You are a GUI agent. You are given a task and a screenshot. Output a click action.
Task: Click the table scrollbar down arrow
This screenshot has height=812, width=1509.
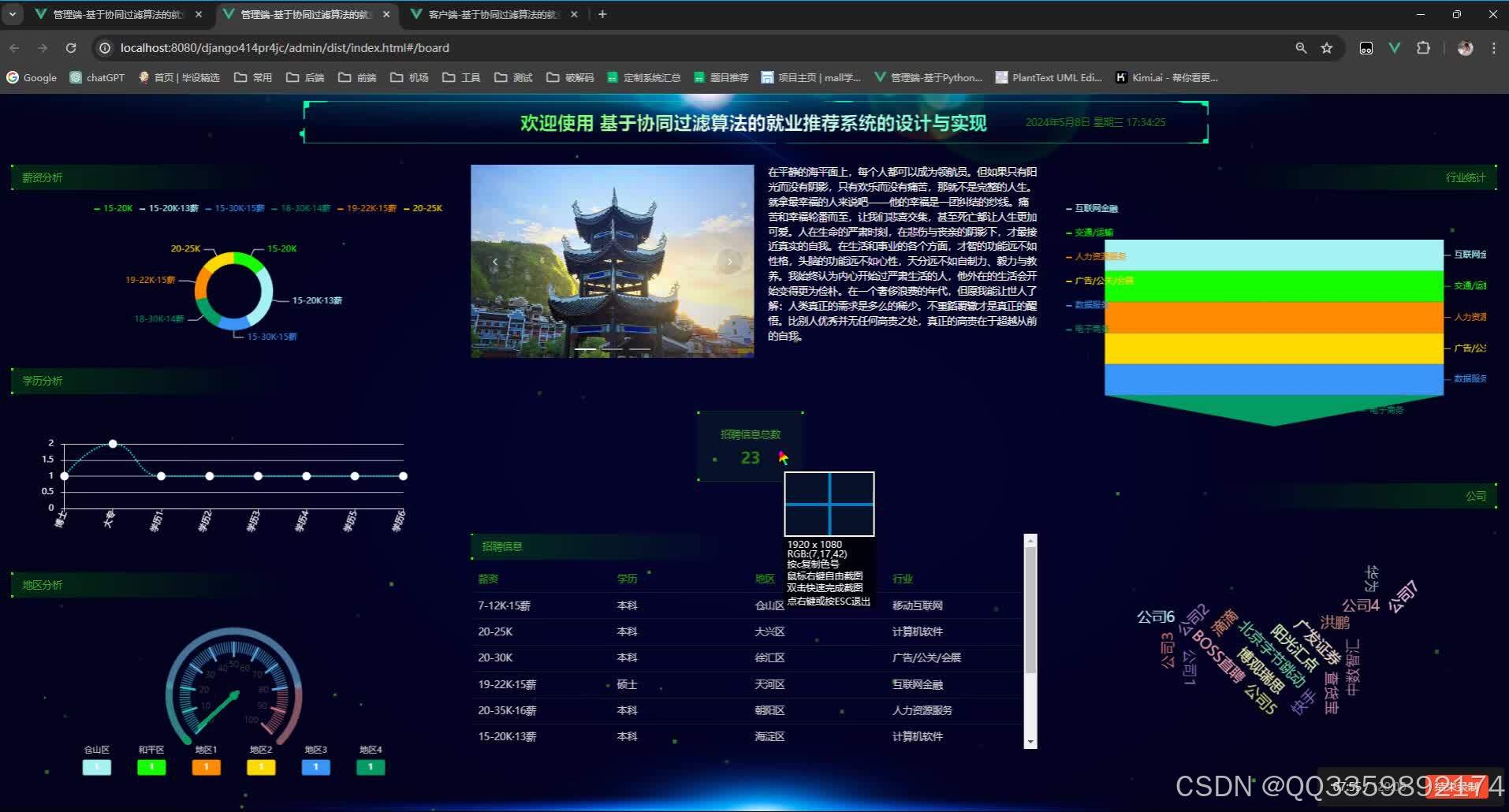point(1030,742)
